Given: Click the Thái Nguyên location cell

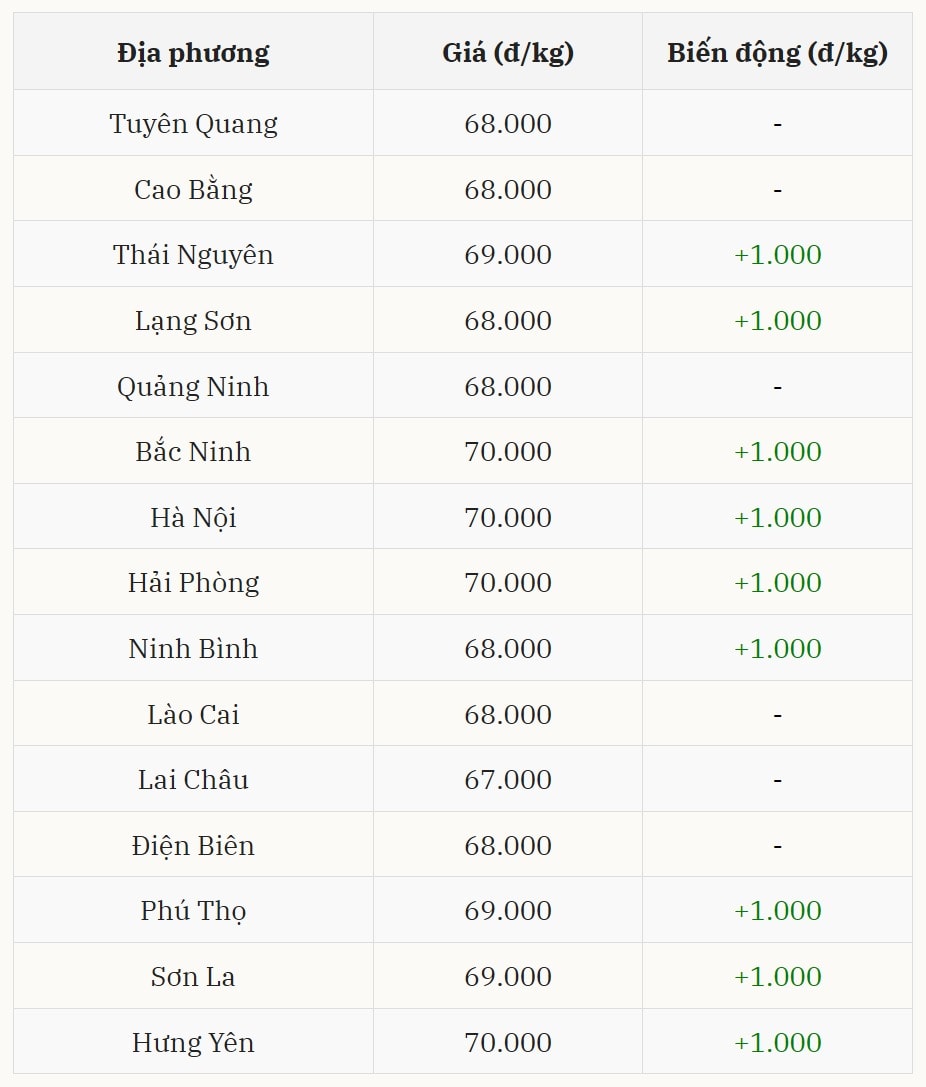Looking at the screenshot, I should click(x=193, y=255).
